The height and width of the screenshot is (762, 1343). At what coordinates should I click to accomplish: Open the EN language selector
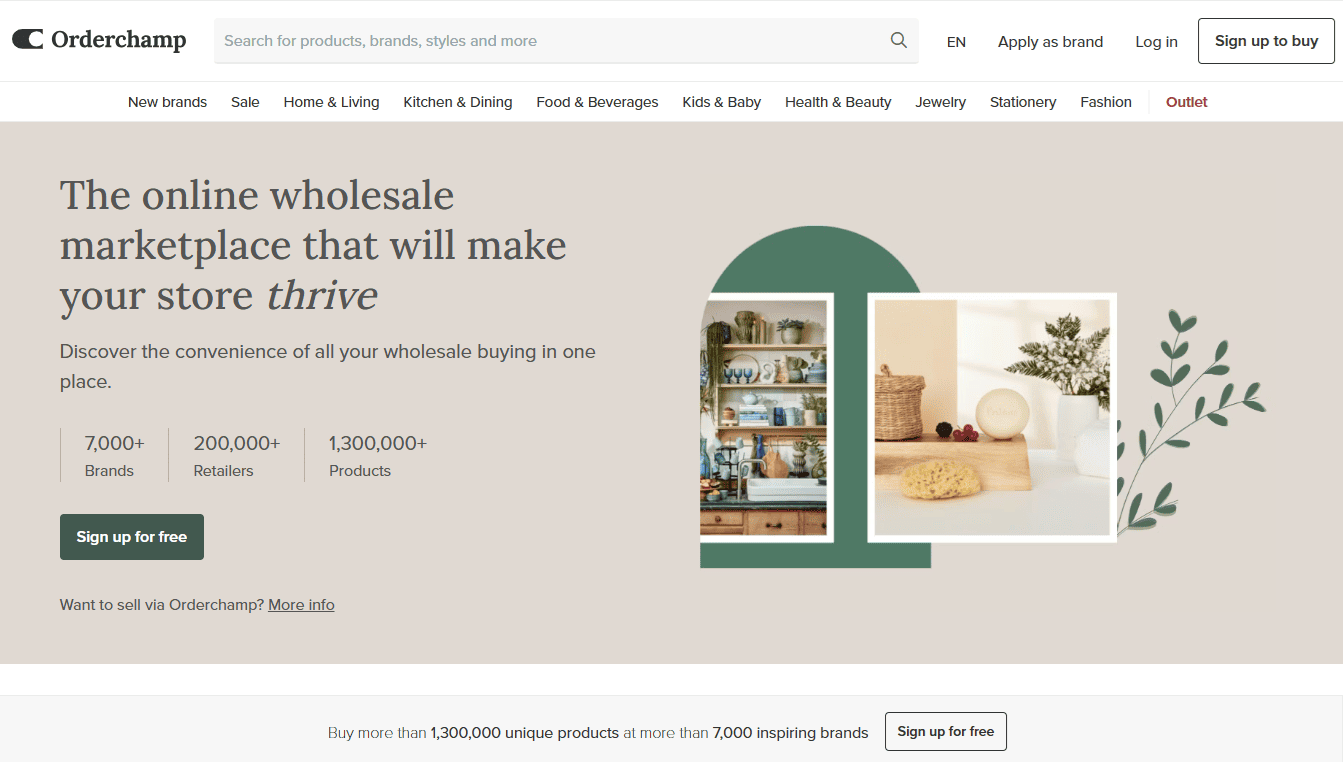click(x=956, y=42)
